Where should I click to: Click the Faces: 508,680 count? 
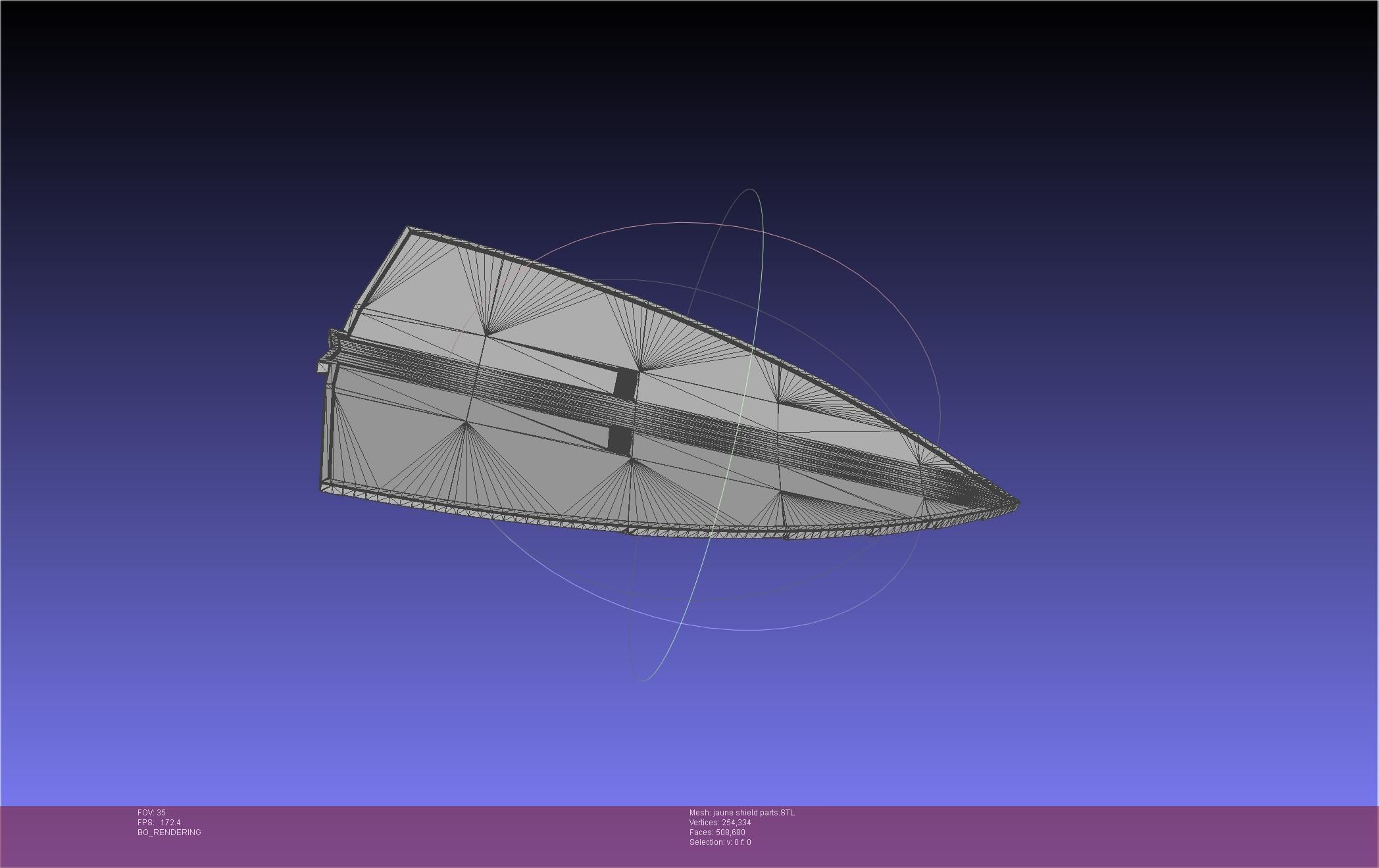coord(717,832)
